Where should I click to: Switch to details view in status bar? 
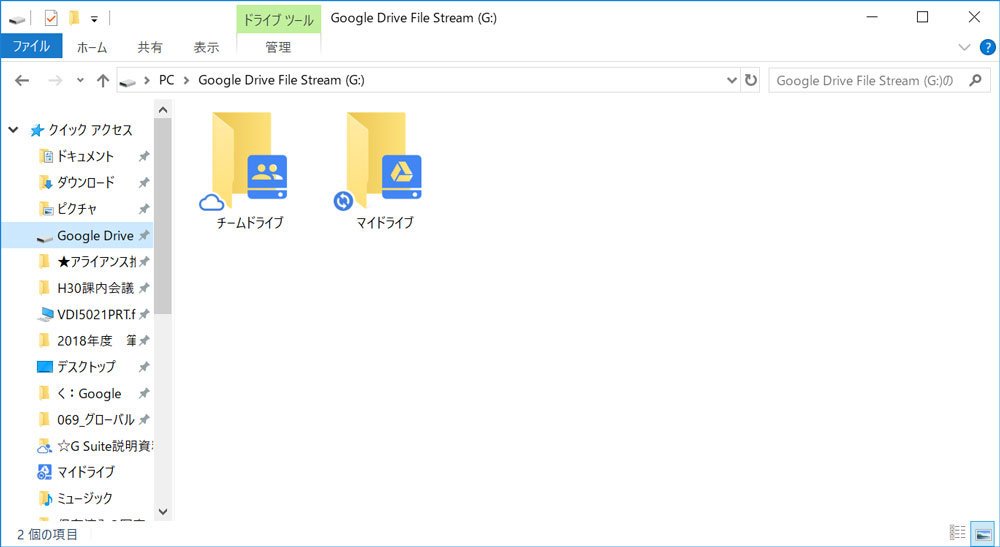pyautogui.click(x=957, y=532)
